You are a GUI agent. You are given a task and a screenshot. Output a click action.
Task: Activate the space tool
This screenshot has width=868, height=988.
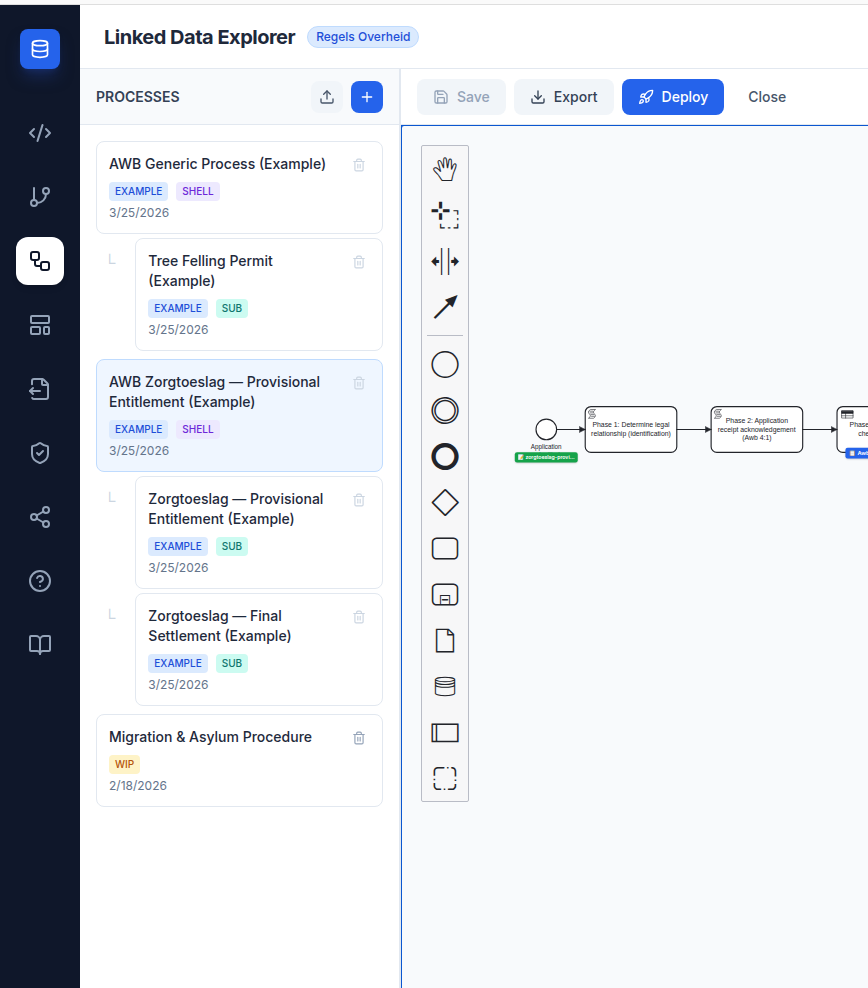[x=445, y=260]
